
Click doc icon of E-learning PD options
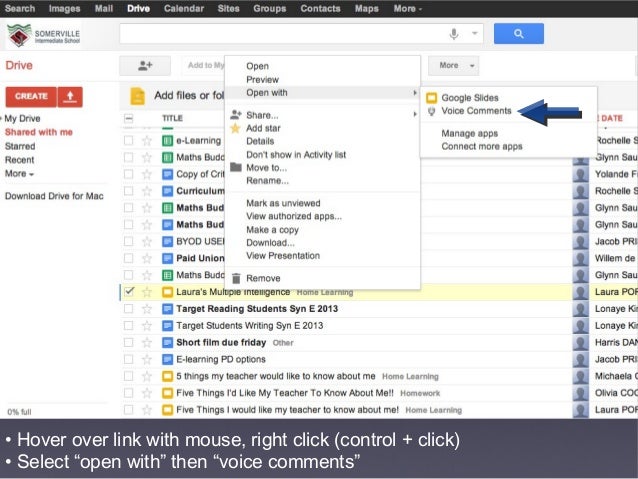pos(167,359)
